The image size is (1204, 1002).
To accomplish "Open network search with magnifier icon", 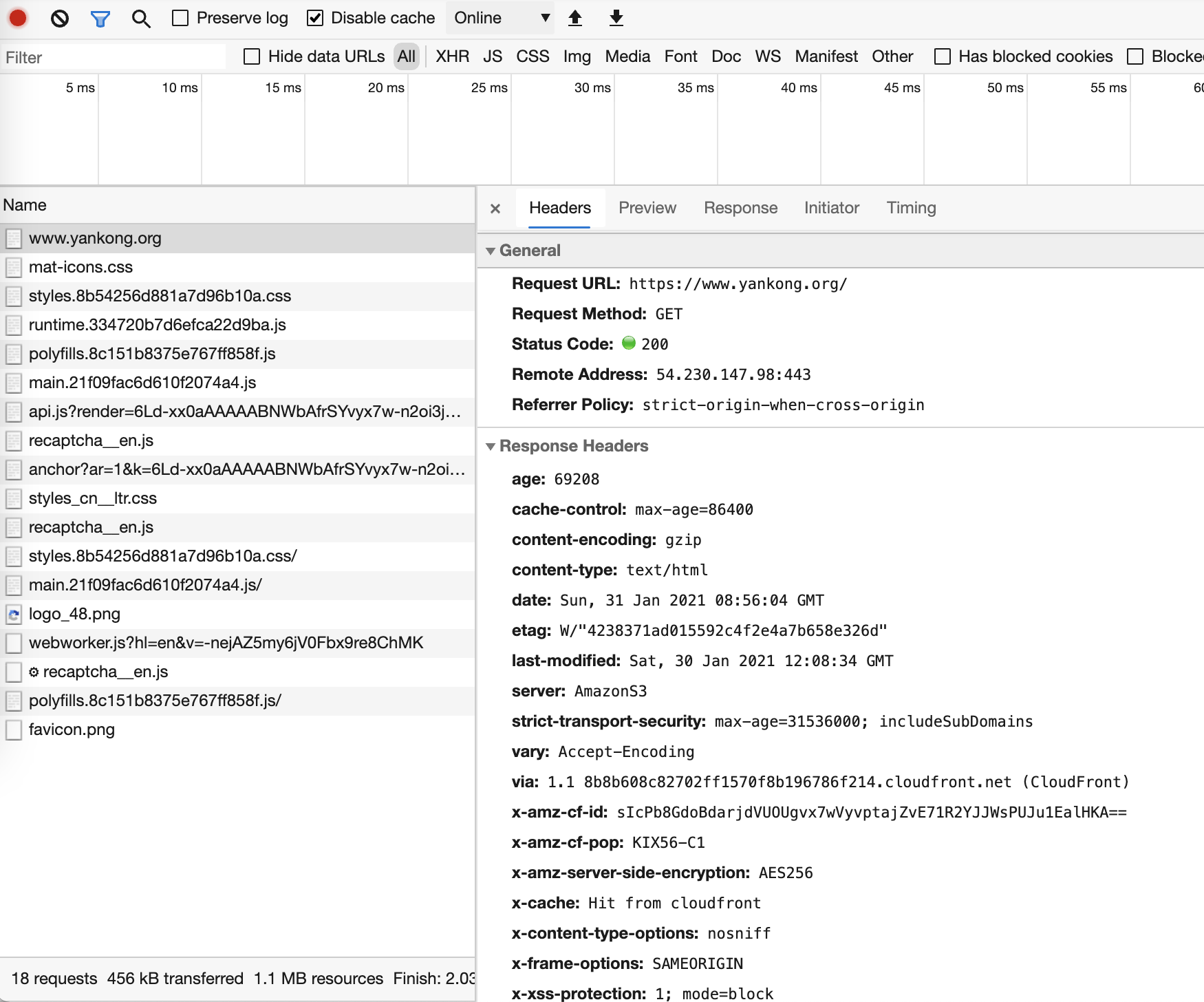I will (141, 19).
